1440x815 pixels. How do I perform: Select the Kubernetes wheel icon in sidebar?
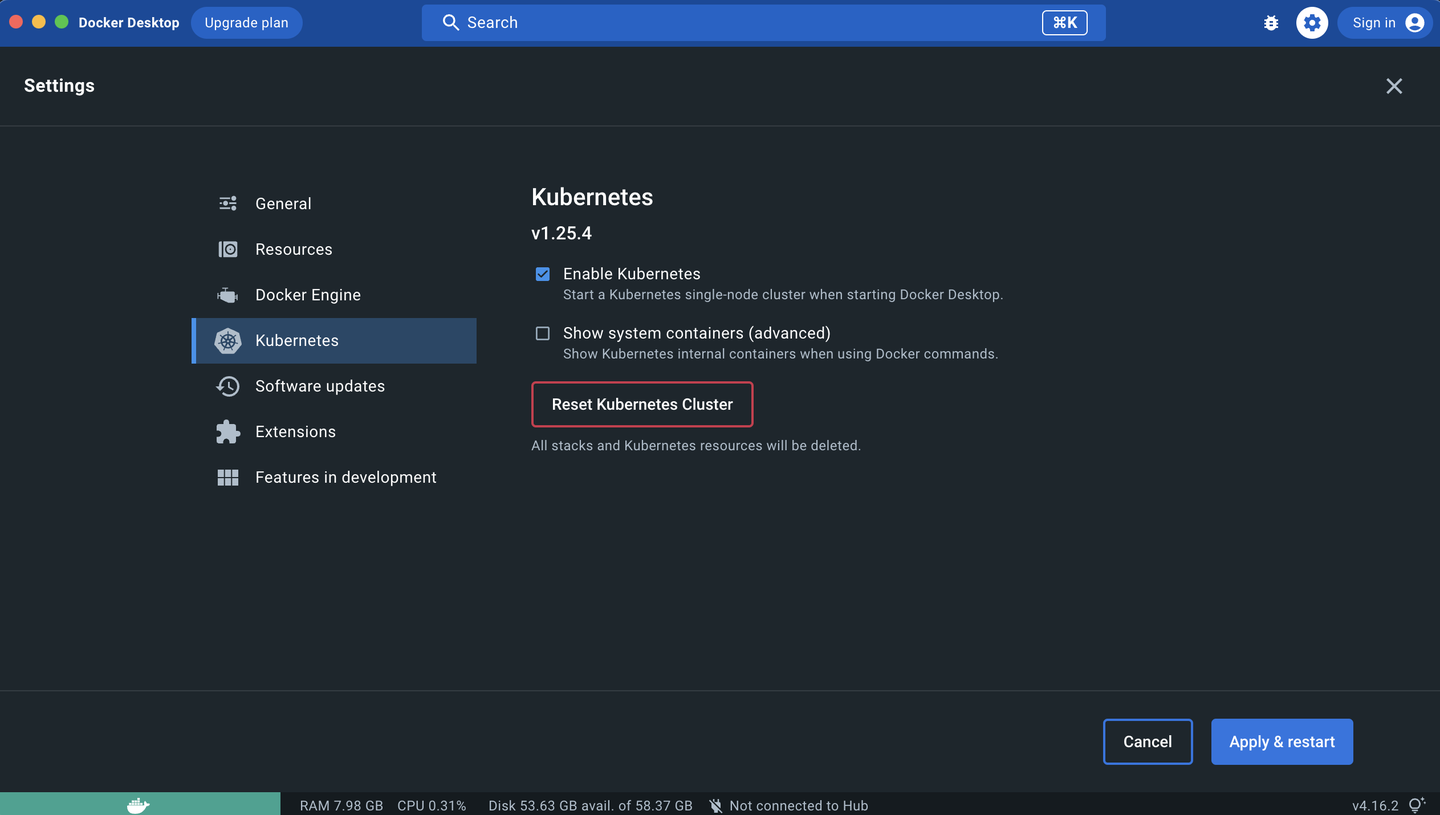(228, 340)
